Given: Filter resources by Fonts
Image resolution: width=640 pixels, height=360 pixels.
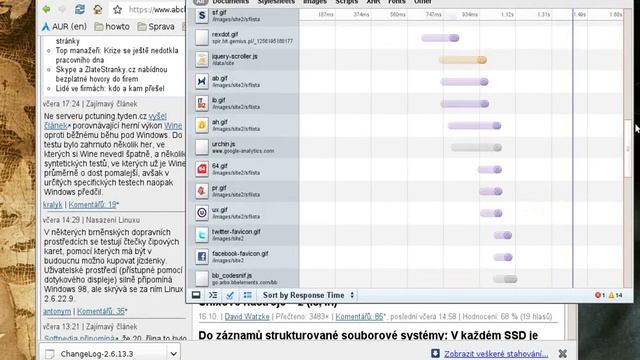Looking at the screenshot, I should (x=397, y=2).
